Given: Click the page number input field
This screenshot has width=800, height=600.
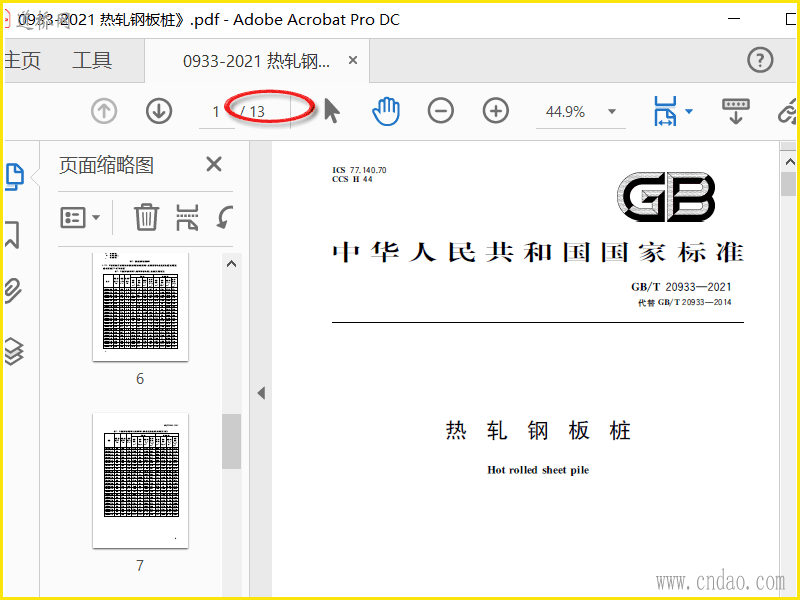Looking at the screenshot, I should pos(216,111).
